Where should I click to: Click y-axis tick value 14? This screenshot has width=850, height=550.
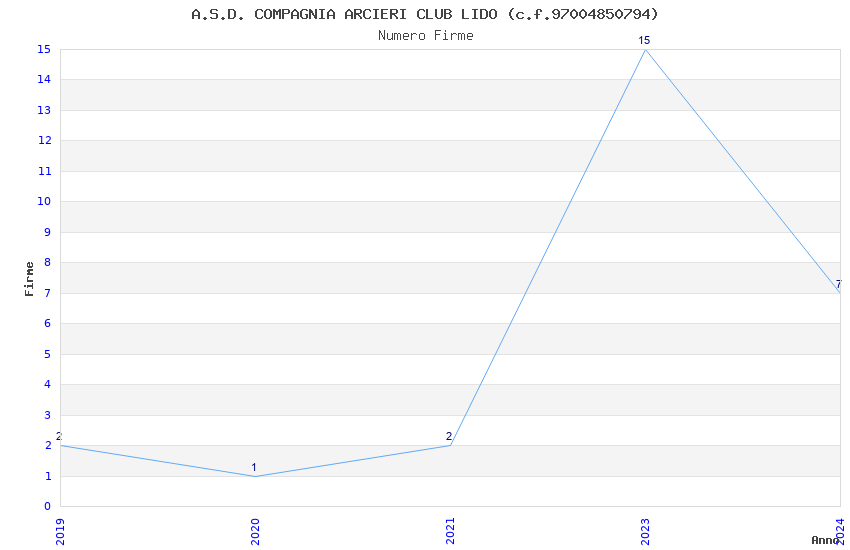click(x=44, y=80)
